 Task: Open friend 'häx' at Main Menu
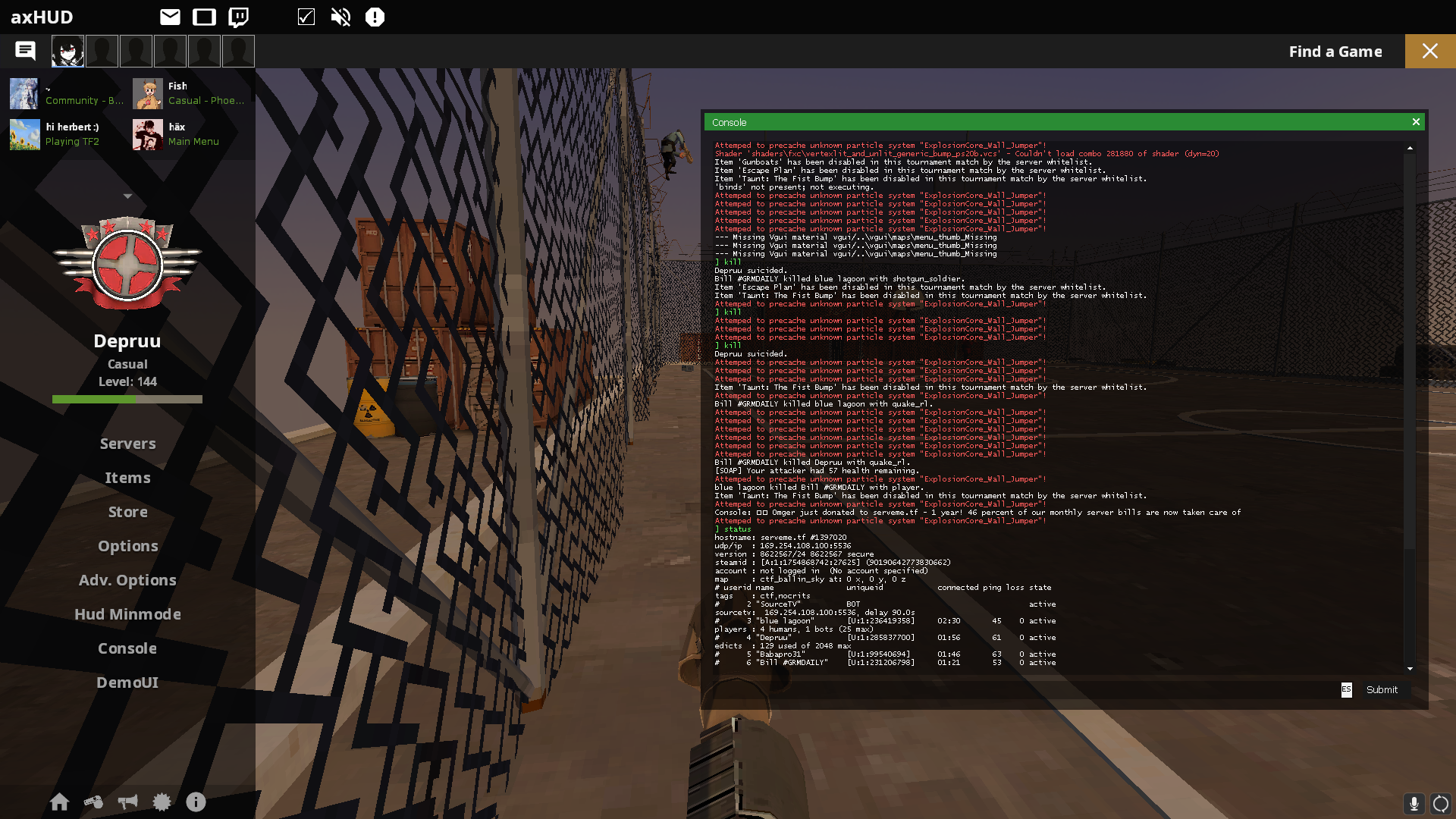[x=190, y=134]
